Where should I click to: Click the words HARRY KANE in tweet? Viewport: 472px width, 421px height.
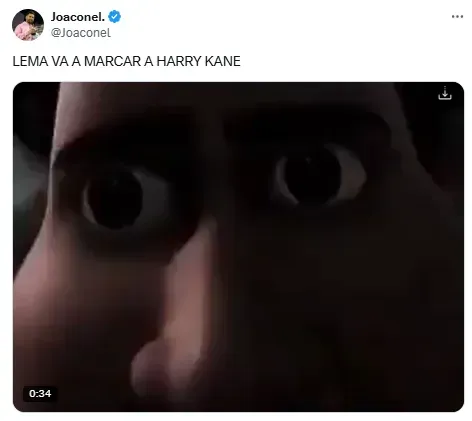[x=198, y=61]
